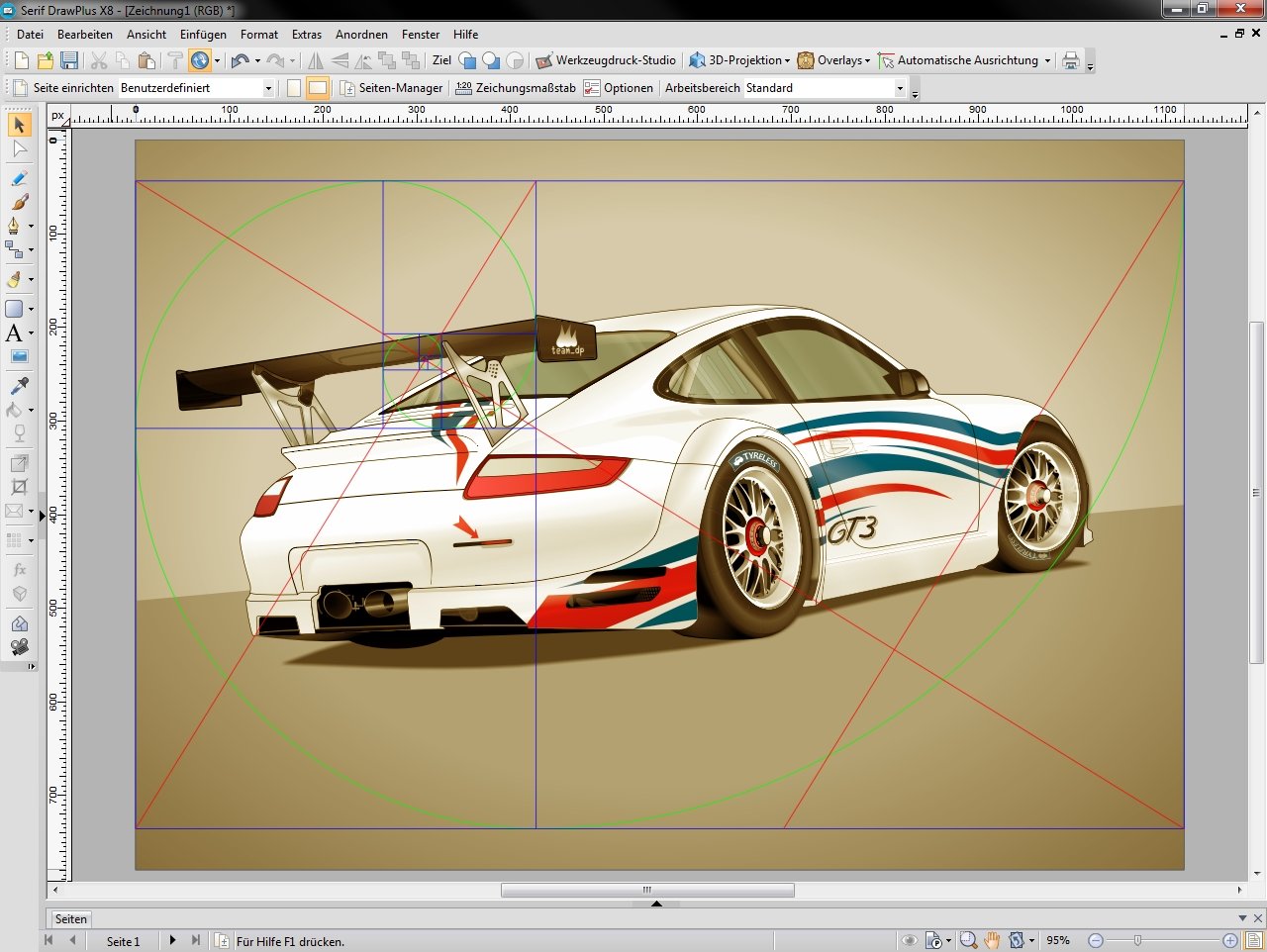Toggle the blue globe toolbar button
Viewport: 1267px width, 952px height.
200,60
